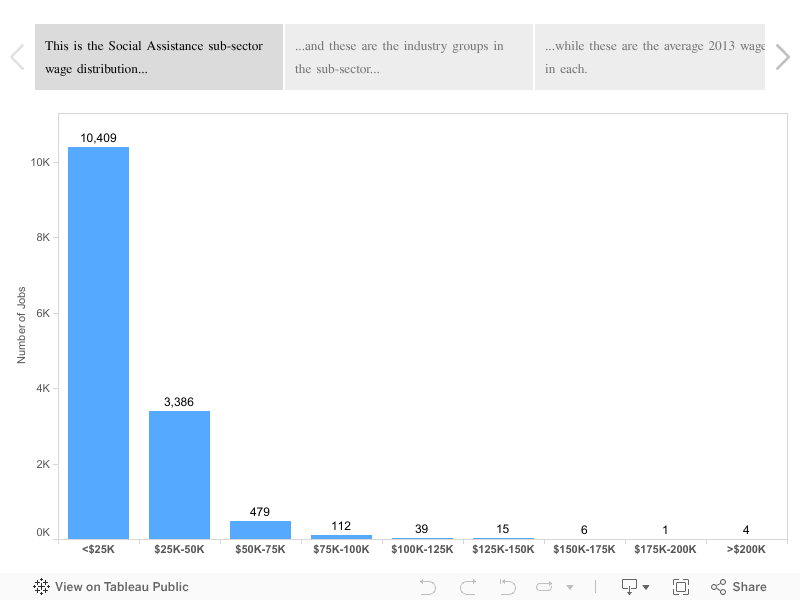Click the Undo arrow icon
800x600 pixels.
[428, 587]
